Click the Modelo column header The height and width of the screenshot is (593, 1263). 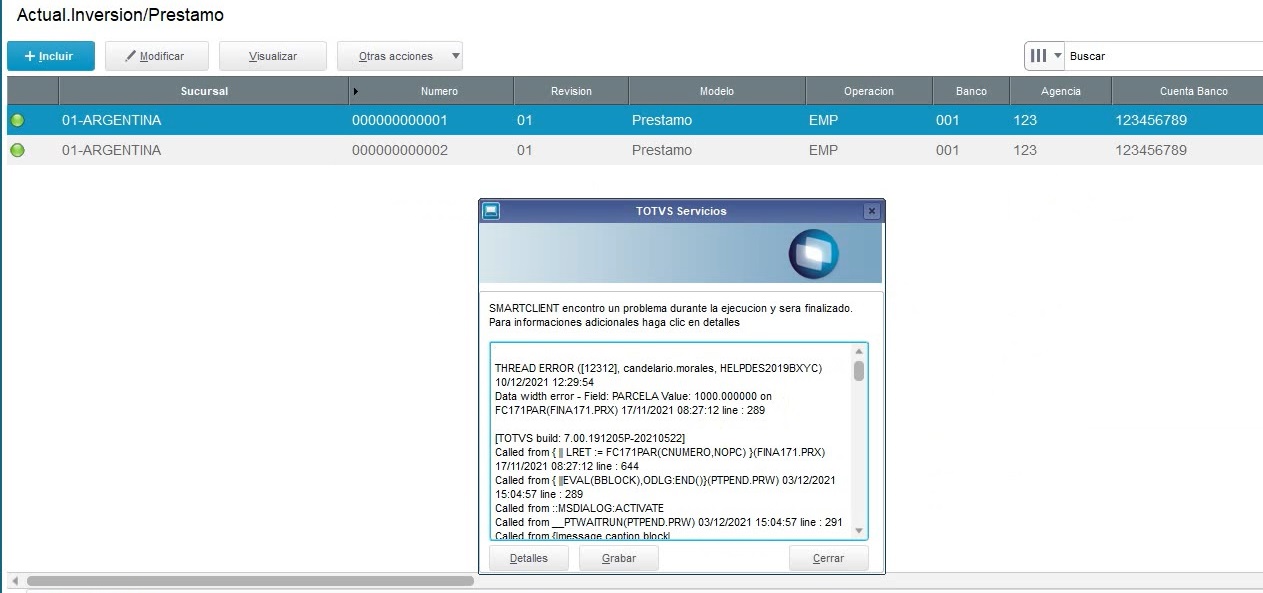coord(717,91)
